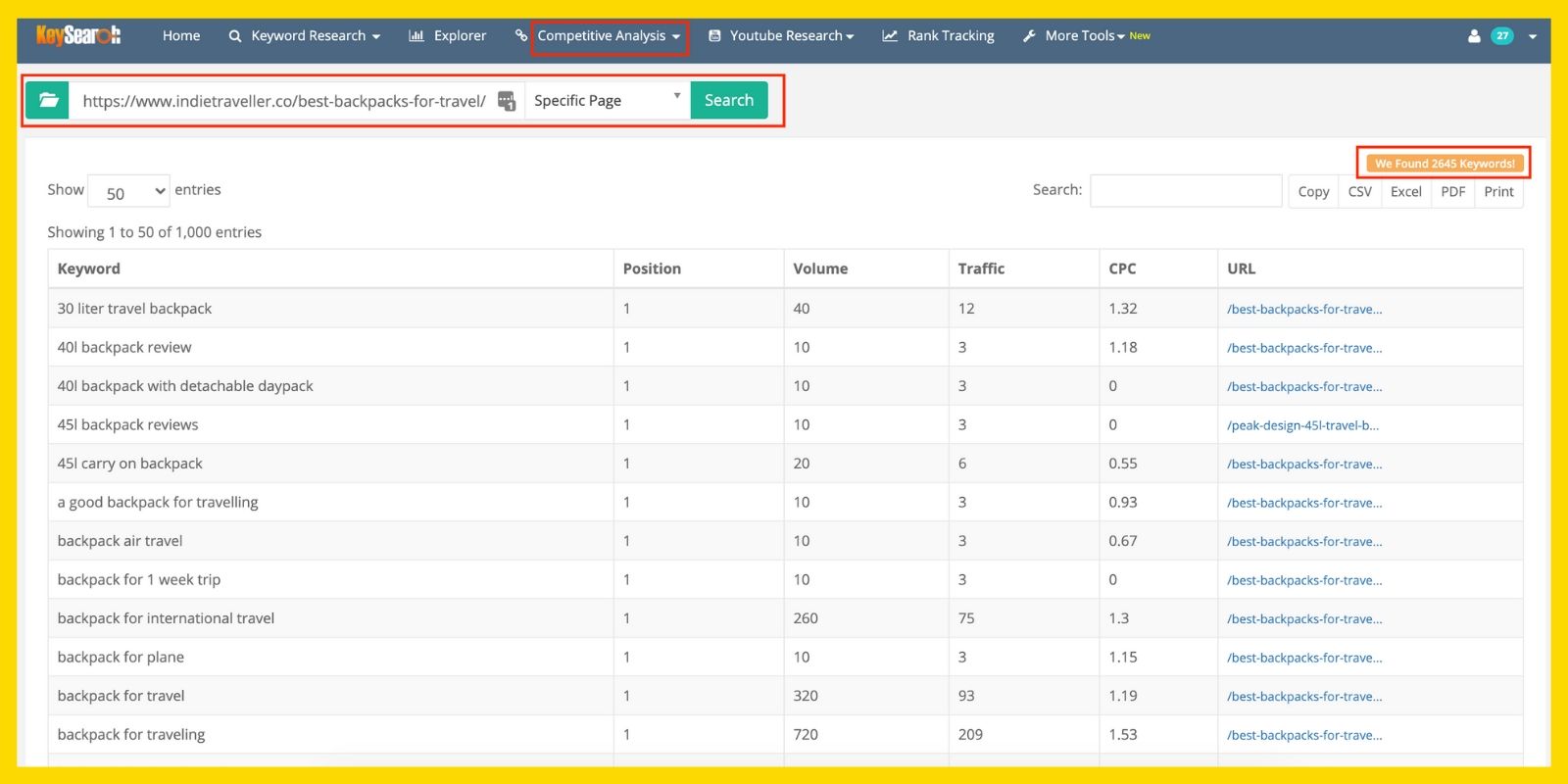This screenshot has height=784, width=1568.
Task: Open Keyword Research menu
Action: click(x=305, y=36)
